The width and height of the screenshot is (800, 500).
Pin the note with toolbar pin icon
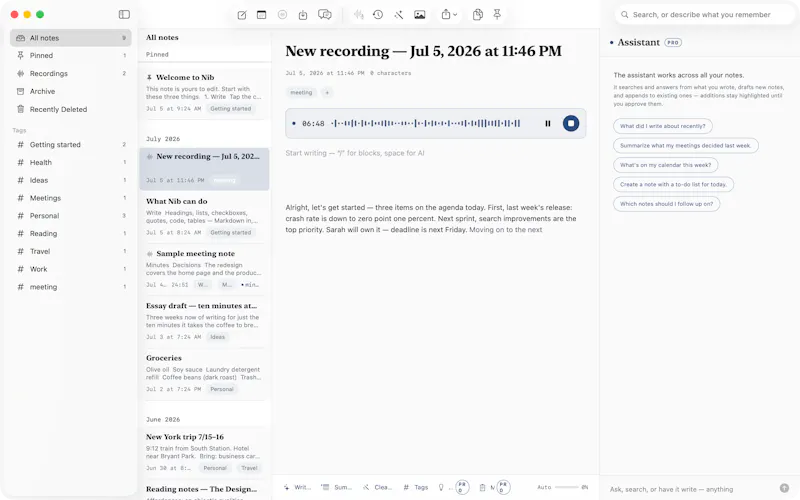pyautogui.click(x=497, y=15)
